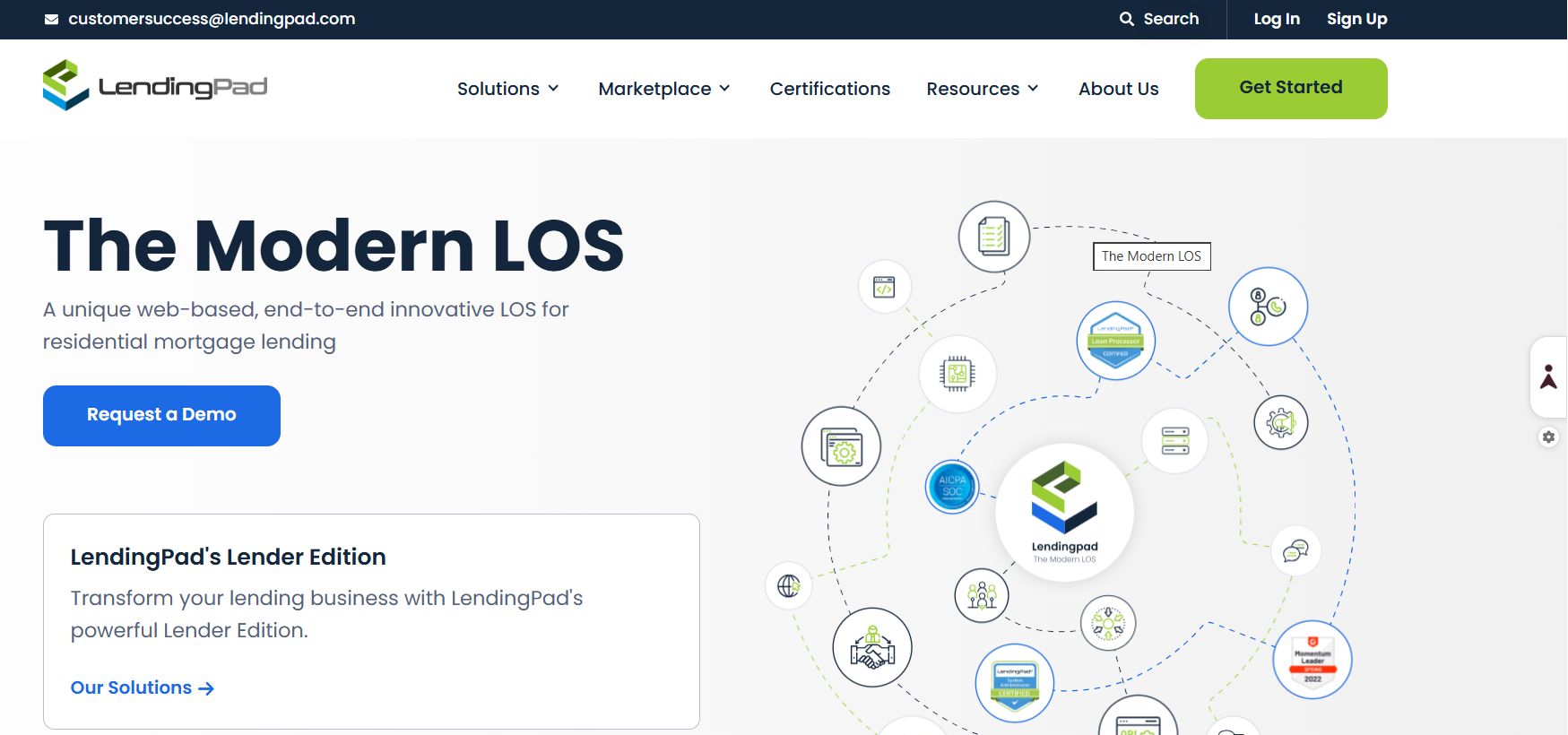
Task: Expand the Marketplace dropdown menu
Action: pos(664,89)
